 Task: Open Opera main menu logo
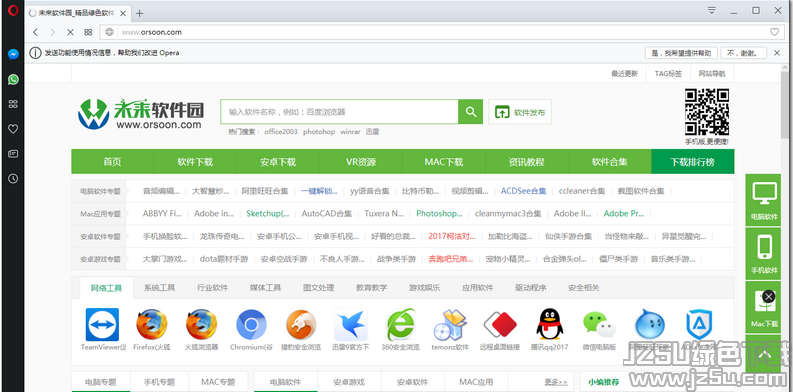(x=13, y=11)
